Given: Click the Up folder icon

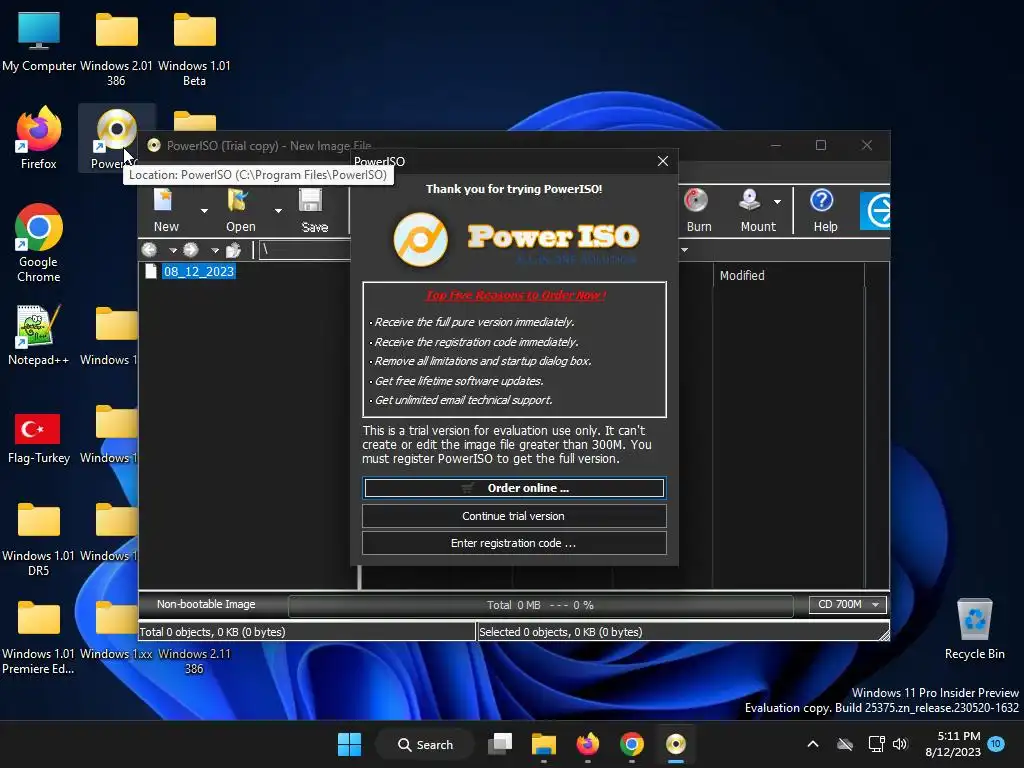Looking at the screenshot, I should [233, 249].
